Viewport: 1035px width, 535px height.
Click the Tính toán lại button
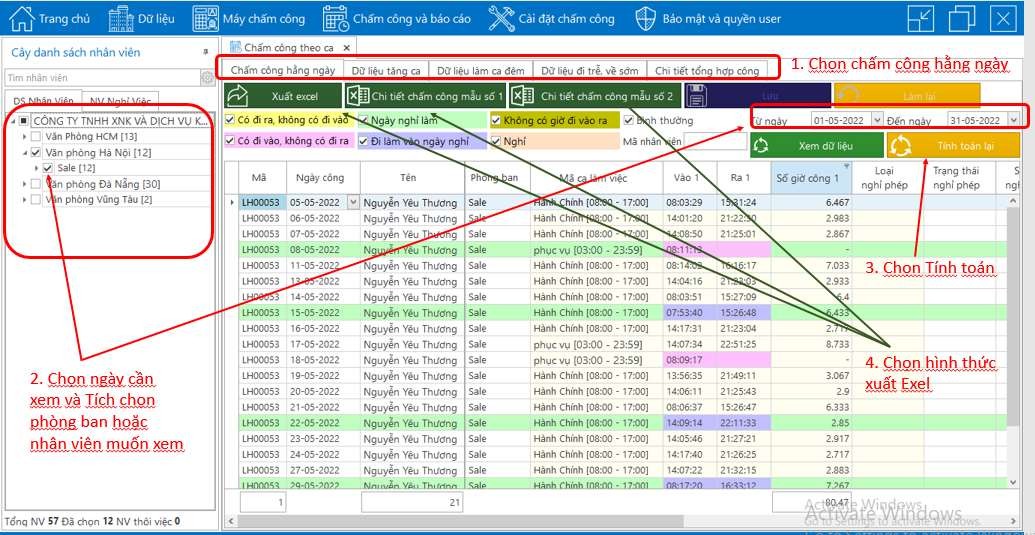point(954,146)
